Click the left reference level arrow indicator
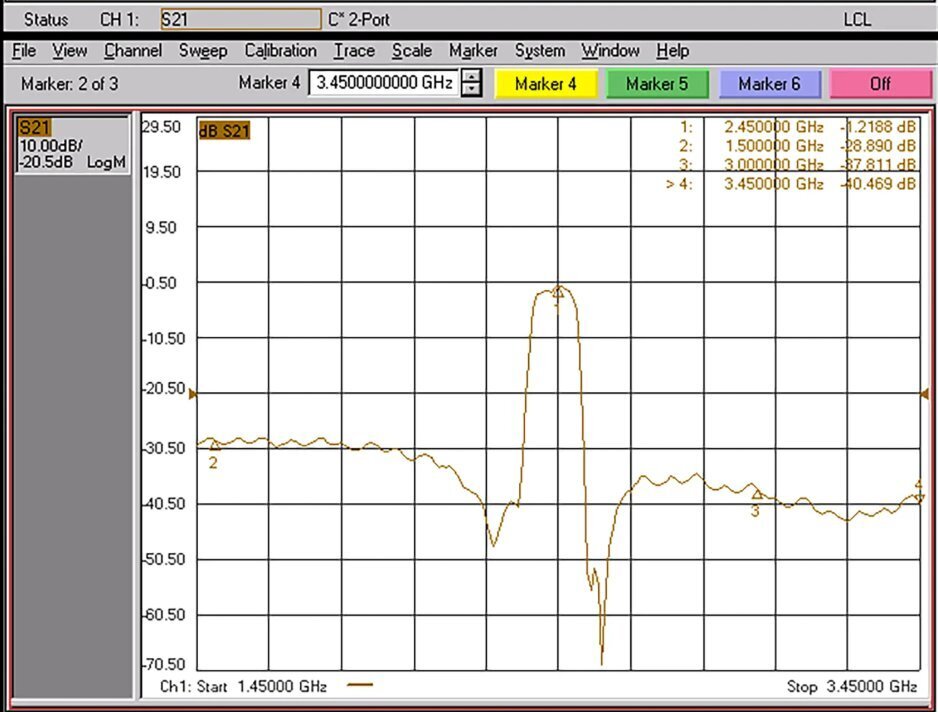This screenshot has height=712, width=938. click(x=194, y=395)
